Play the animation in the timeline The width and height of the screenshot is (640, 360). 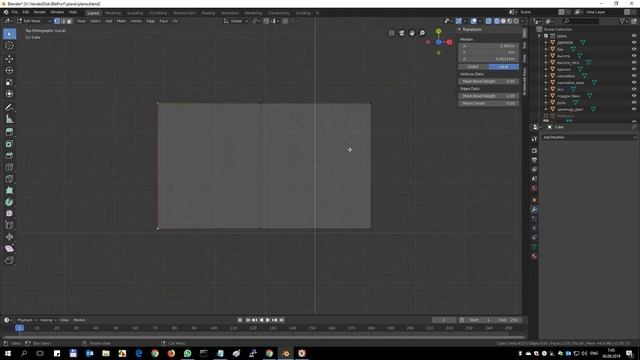268,320
